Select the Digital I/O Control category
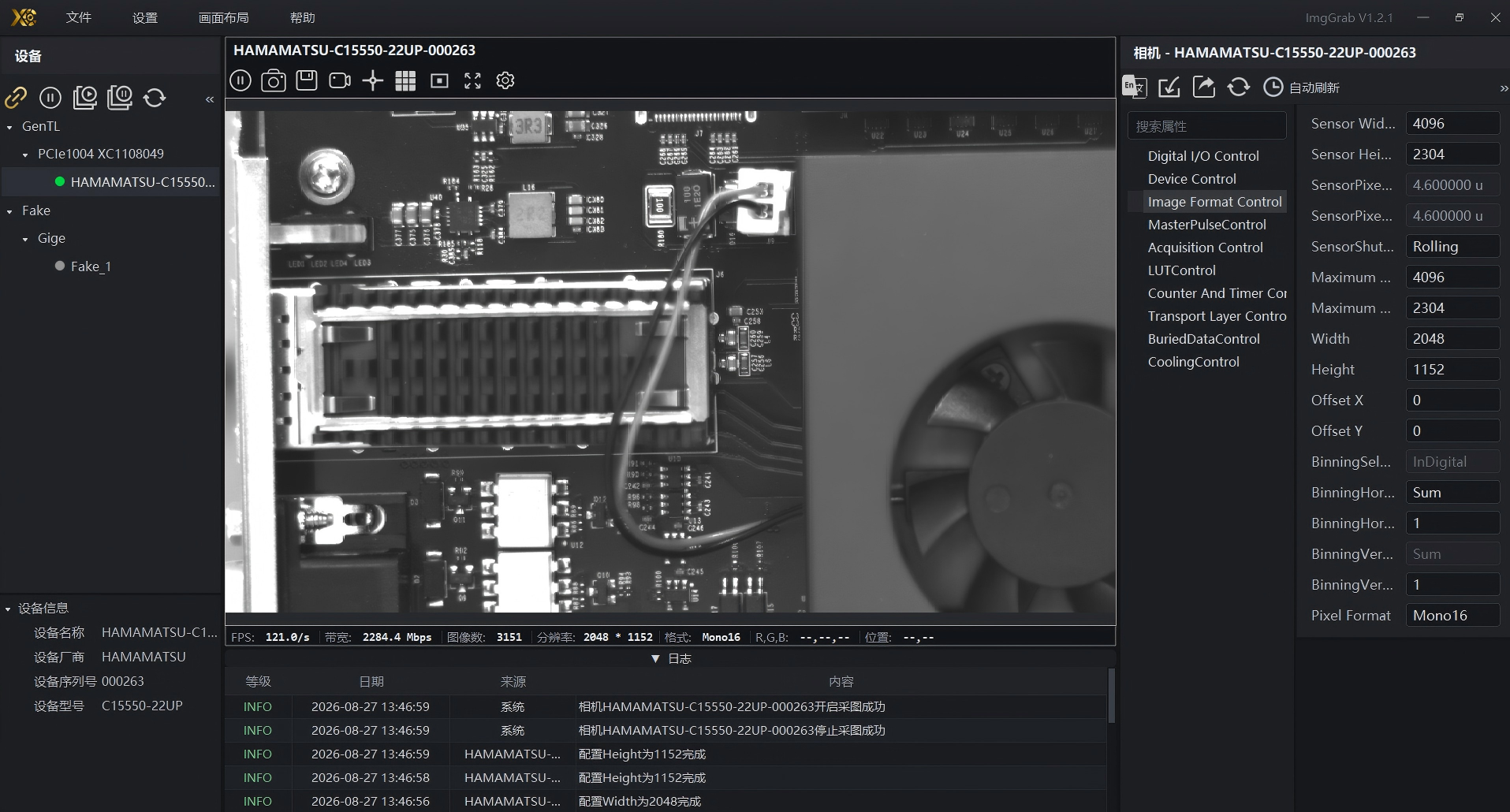Image resolution: width=1510 pixels, height=812 pixels. click(1203, 156)
